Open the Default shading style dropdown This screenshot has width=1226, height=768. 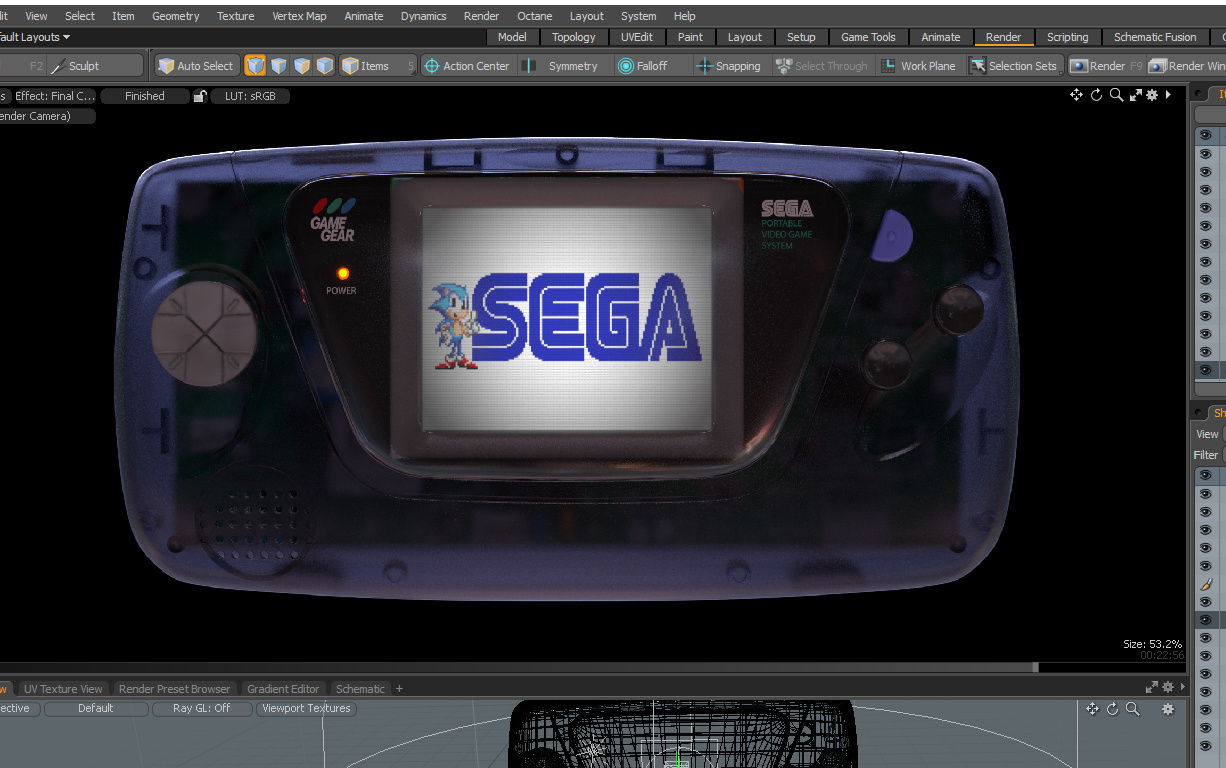click(96, 708)
